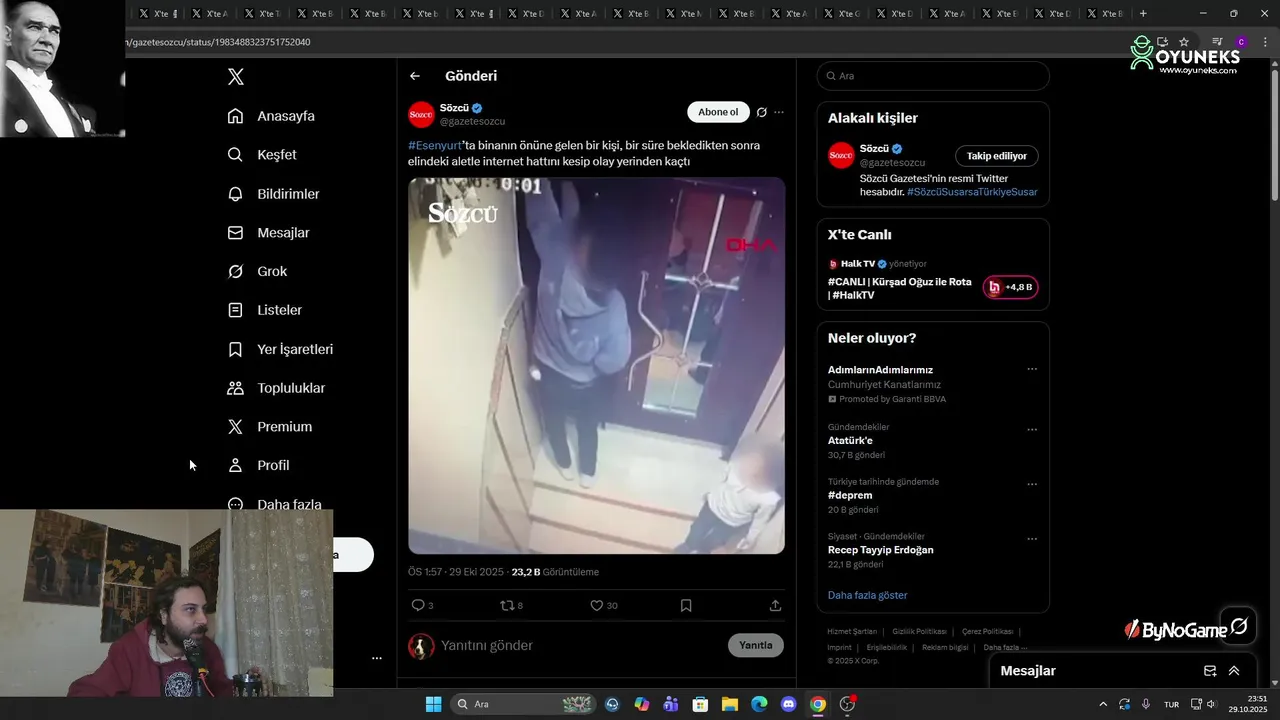Expand the Mesajlar drawer with double chevron
The image size is (1280, 720).
click(x=1234, y=671)
